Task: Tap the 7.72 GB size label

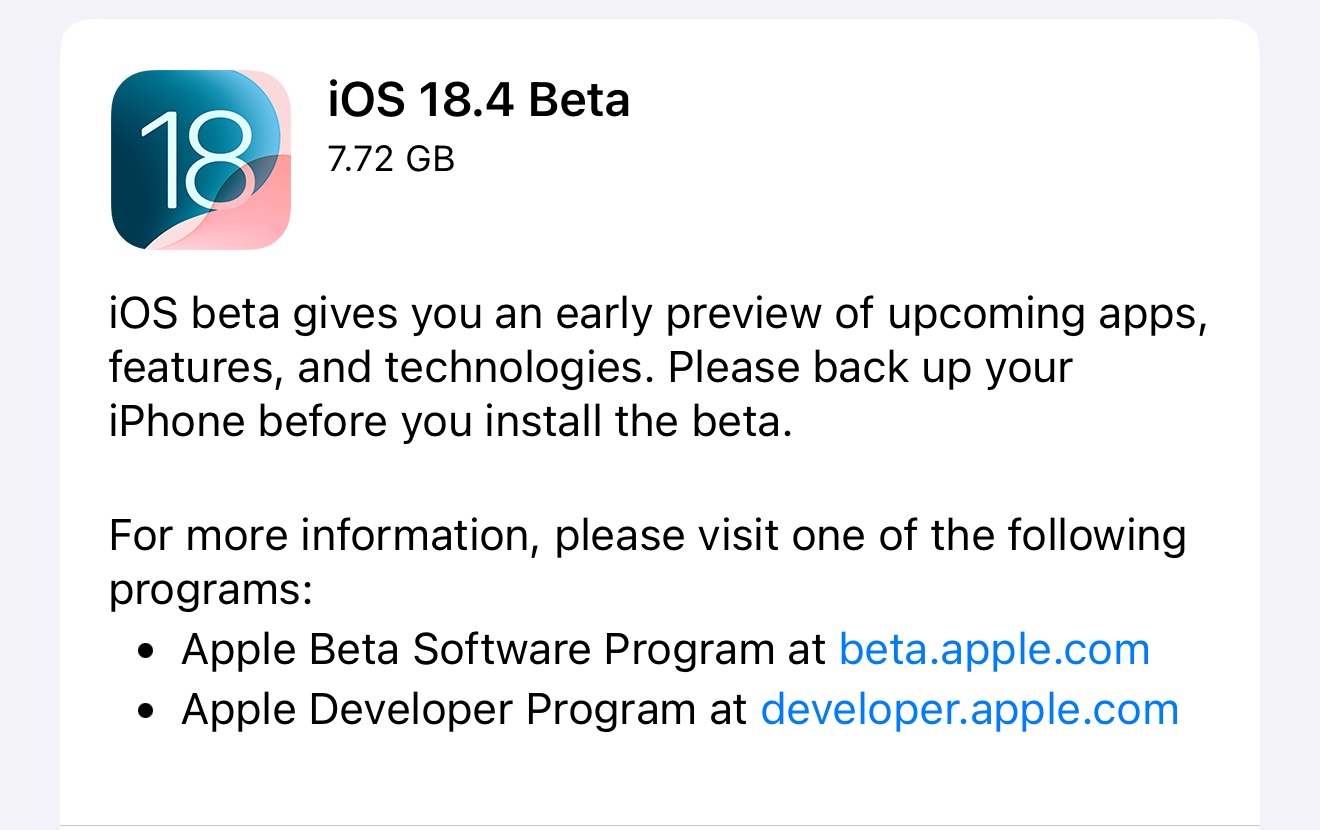Action: [392, 158]
